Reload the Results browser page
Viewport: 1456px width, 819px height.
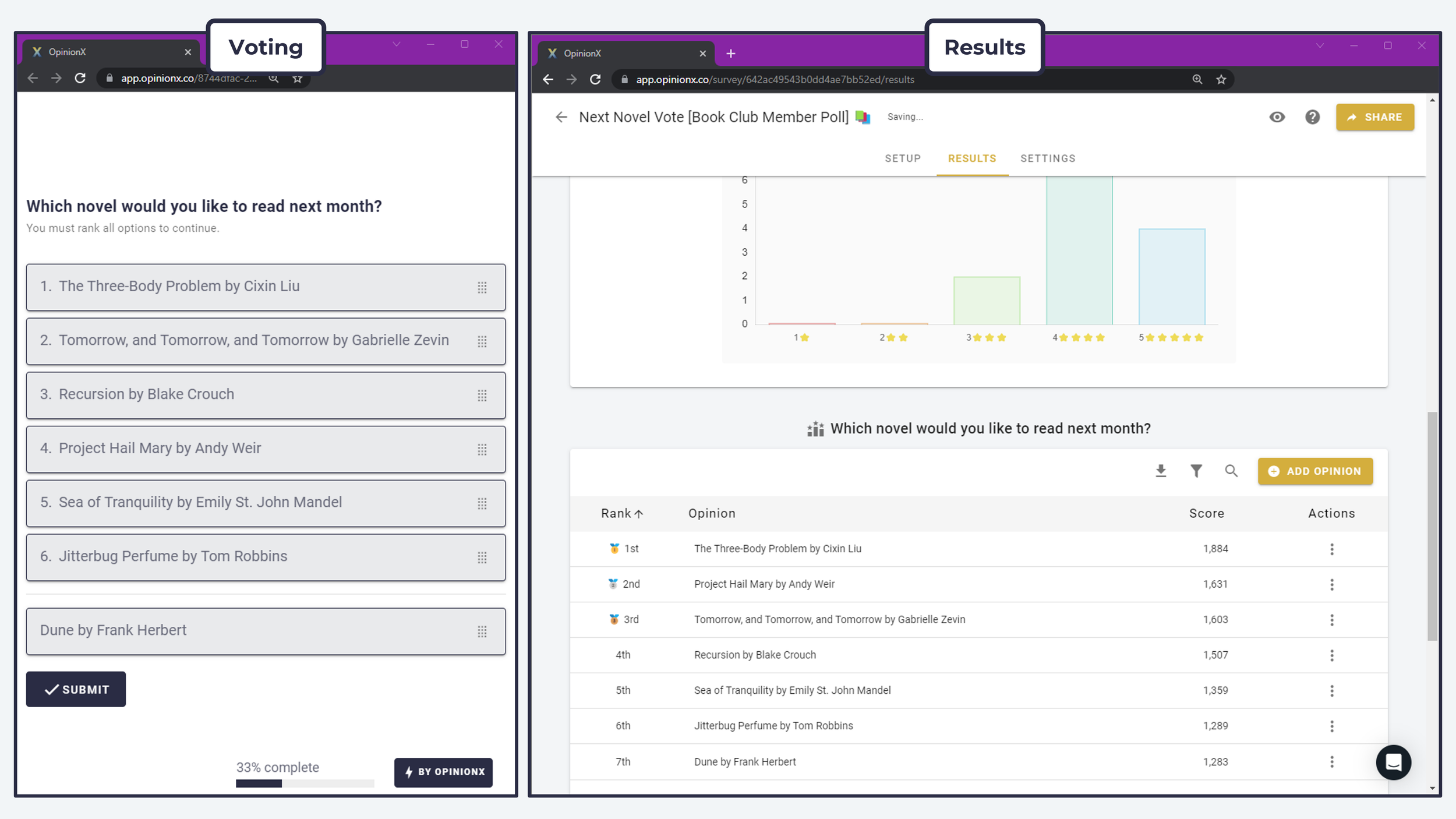[595, 79]
